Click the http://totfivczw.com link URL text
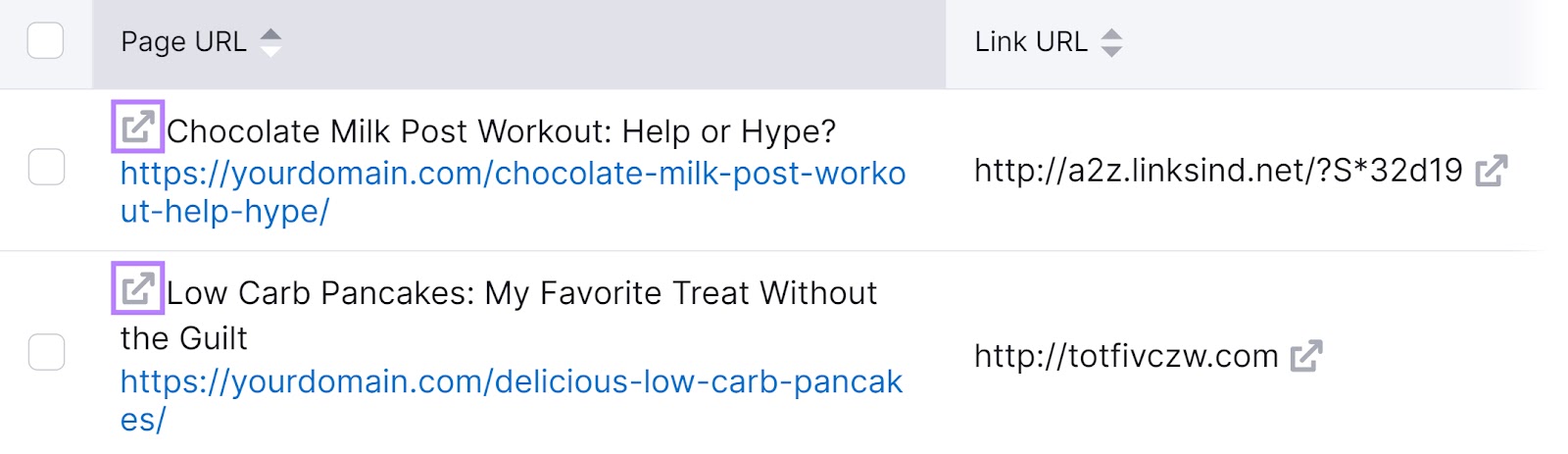The width and height of the screenshot is (1568, 454). (x=1126, y=356)
